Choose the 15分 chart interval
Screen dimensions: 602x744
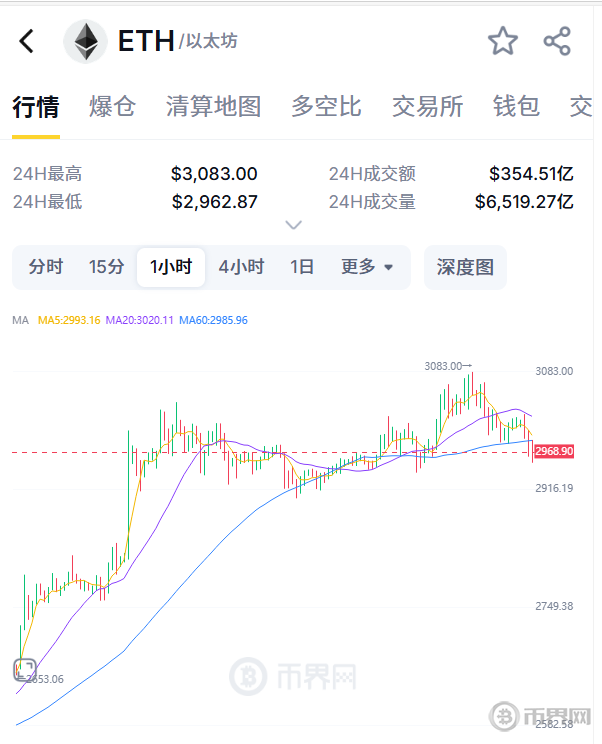106,267
